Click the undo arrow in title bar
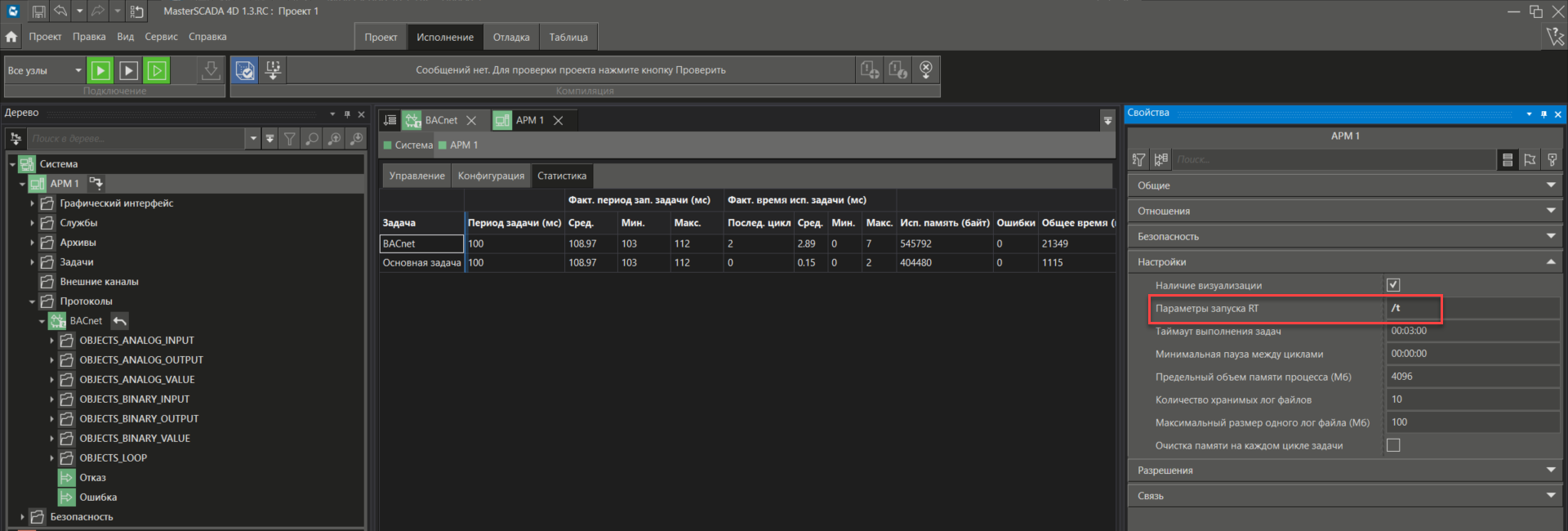Viewport: 1568px width, 531px height. (x=60, y=11)
